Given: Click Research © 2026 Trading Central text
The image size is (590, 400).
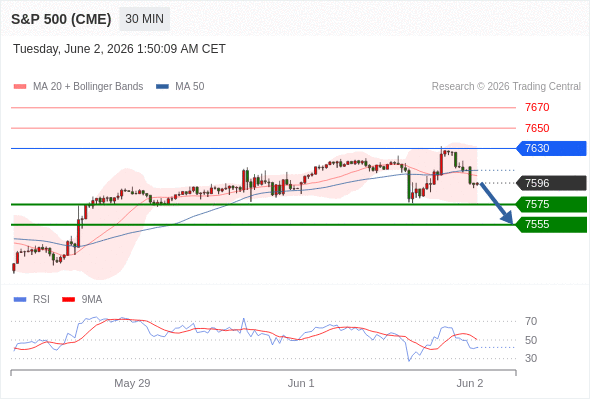Looking at the screenshot, I should (506, 87).
